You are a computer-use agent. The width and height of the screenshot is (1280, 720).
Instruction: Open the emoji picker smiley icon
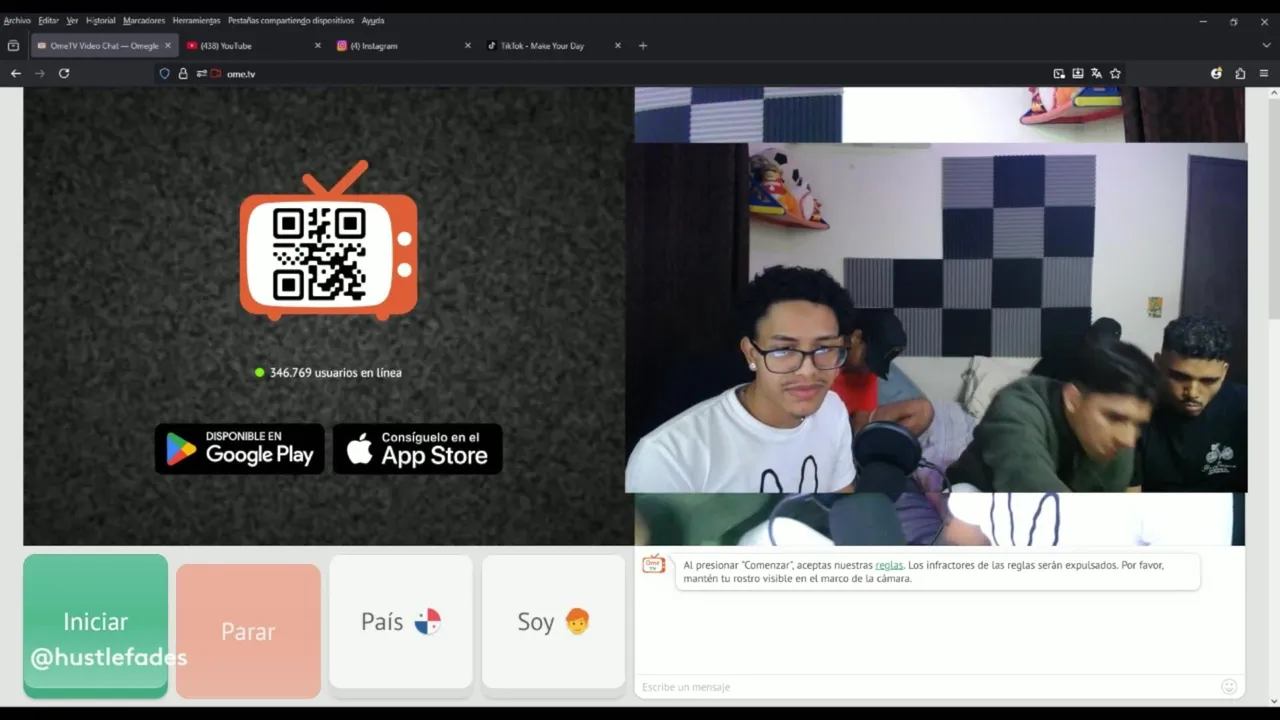(1229, 686)
